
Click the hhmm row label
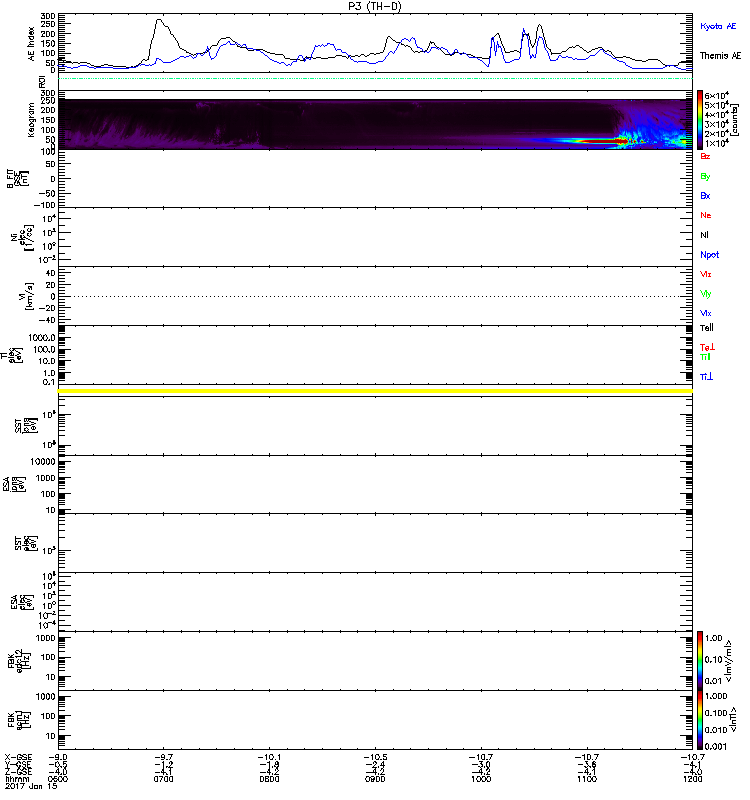click(17, 779)
